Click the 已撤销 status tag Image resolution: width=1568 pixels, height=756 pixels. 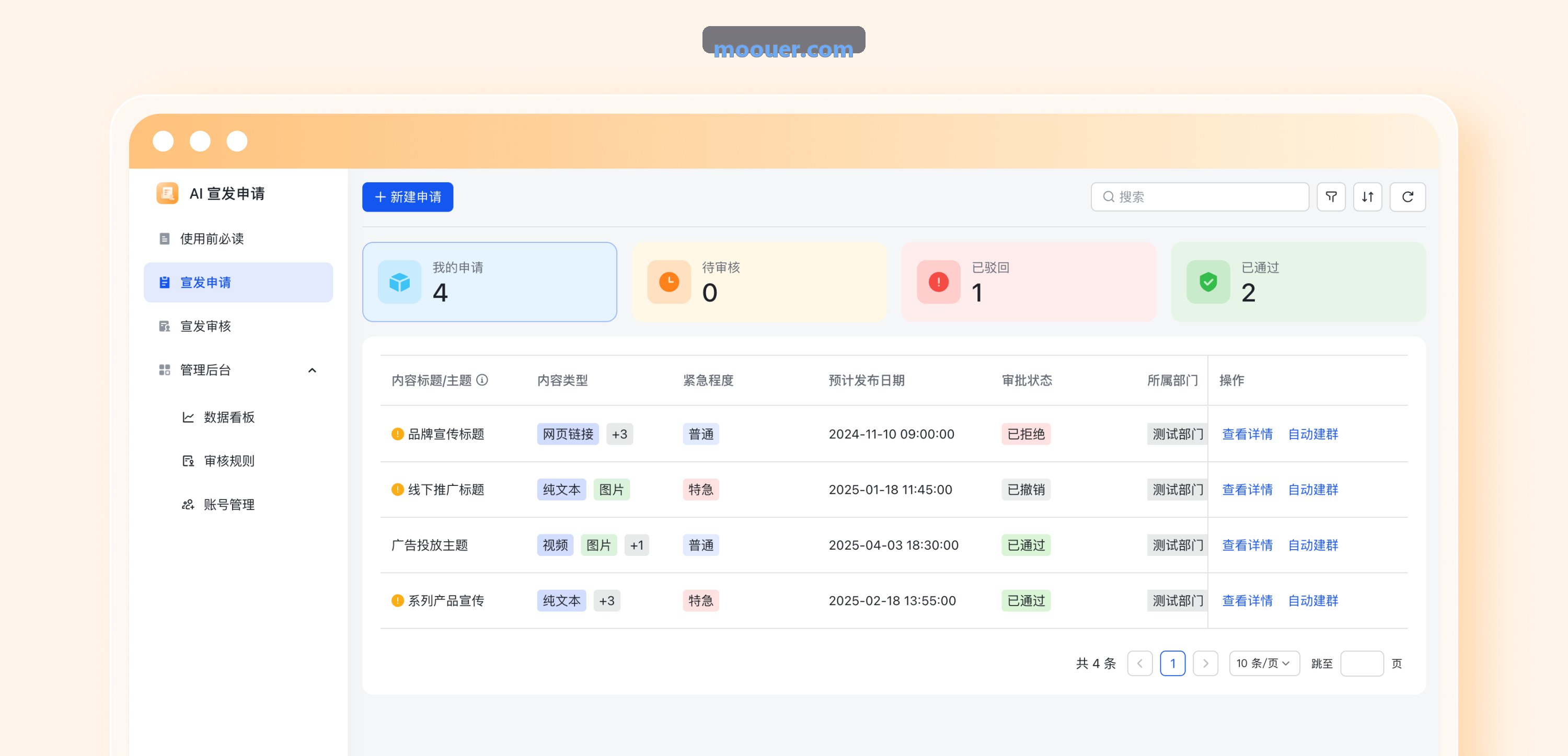pos(1025,490)
